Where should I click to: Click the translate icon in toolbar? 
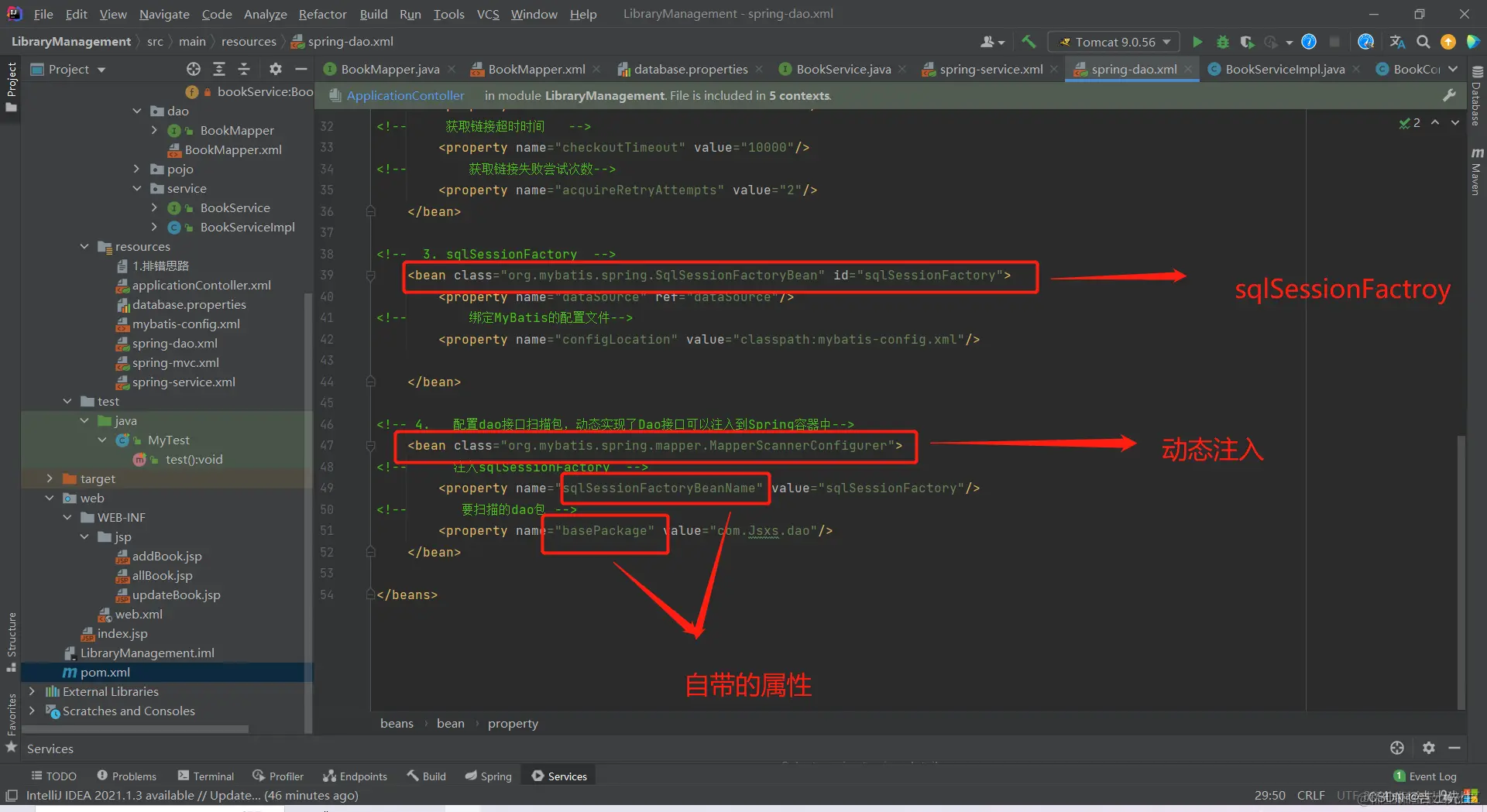pyautogui.click(x=1397, y=42)
